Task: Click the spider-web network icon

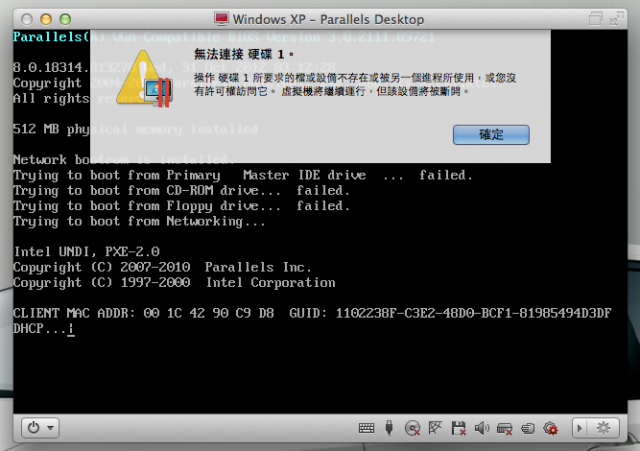Action: pos(435,428)
